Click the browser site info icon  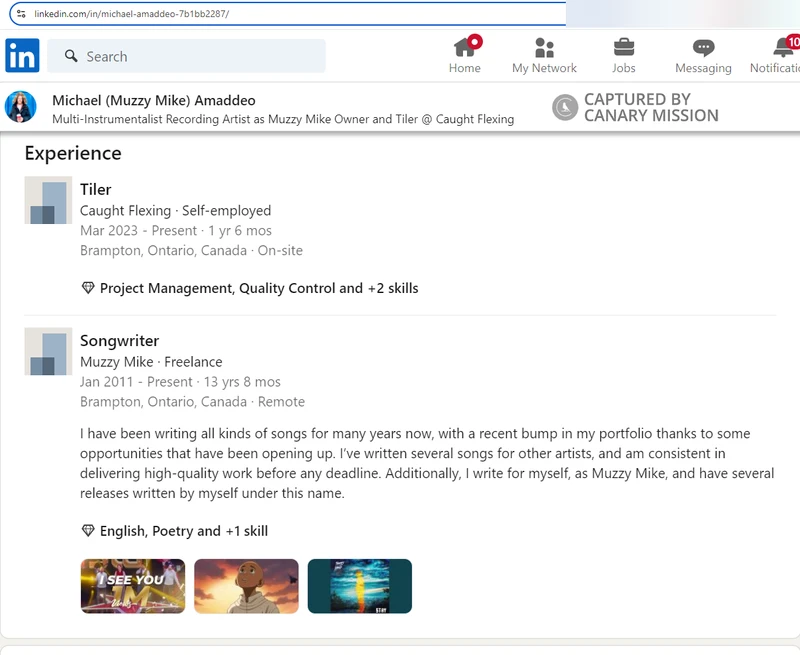(21, 14)
